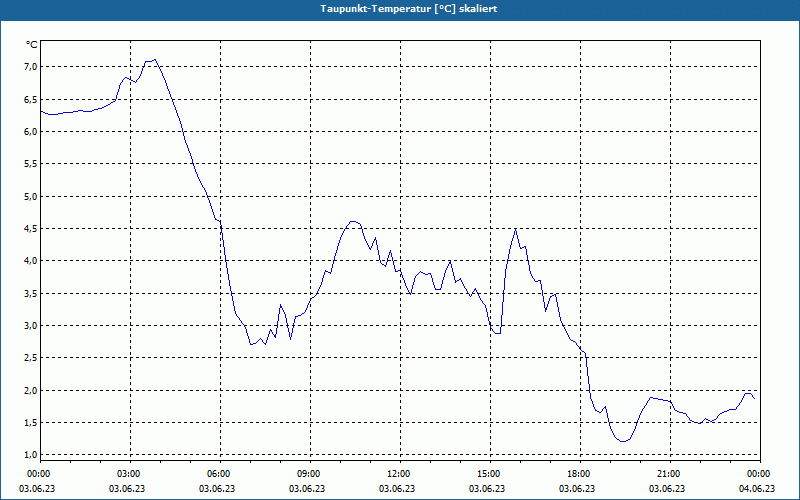Click the chart title Taupunkt-Temperatur [°C] skaliert
800x500 pixels.
coord(409,9)
